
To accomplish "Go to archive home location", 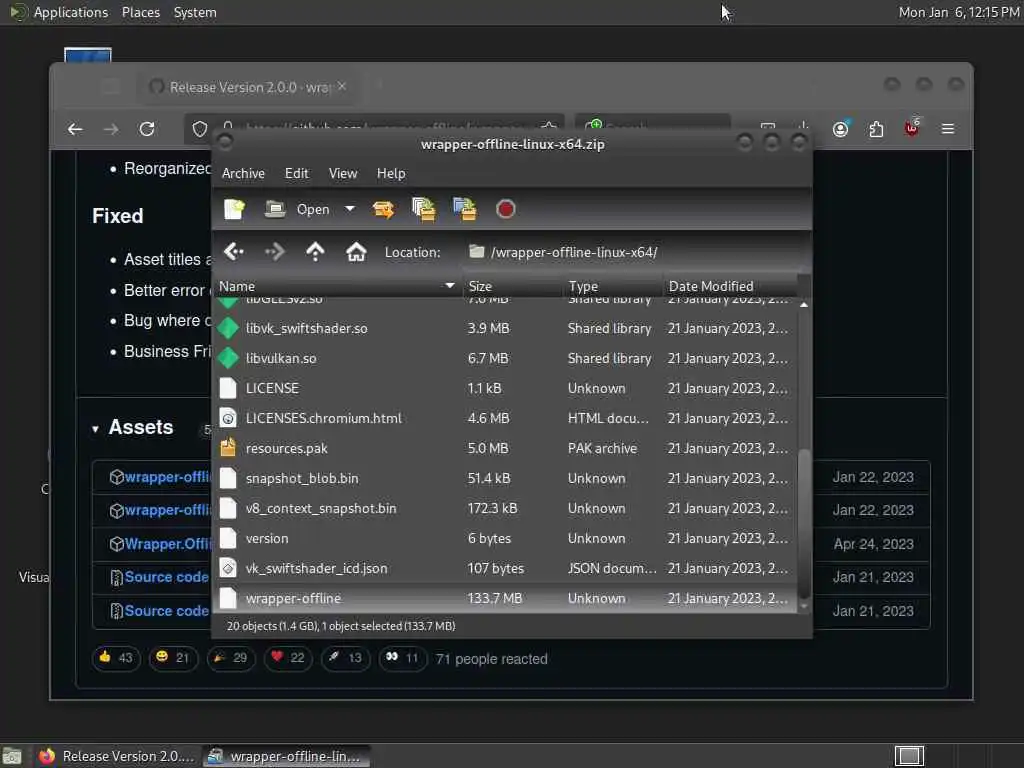I will [x=356, y=251].
